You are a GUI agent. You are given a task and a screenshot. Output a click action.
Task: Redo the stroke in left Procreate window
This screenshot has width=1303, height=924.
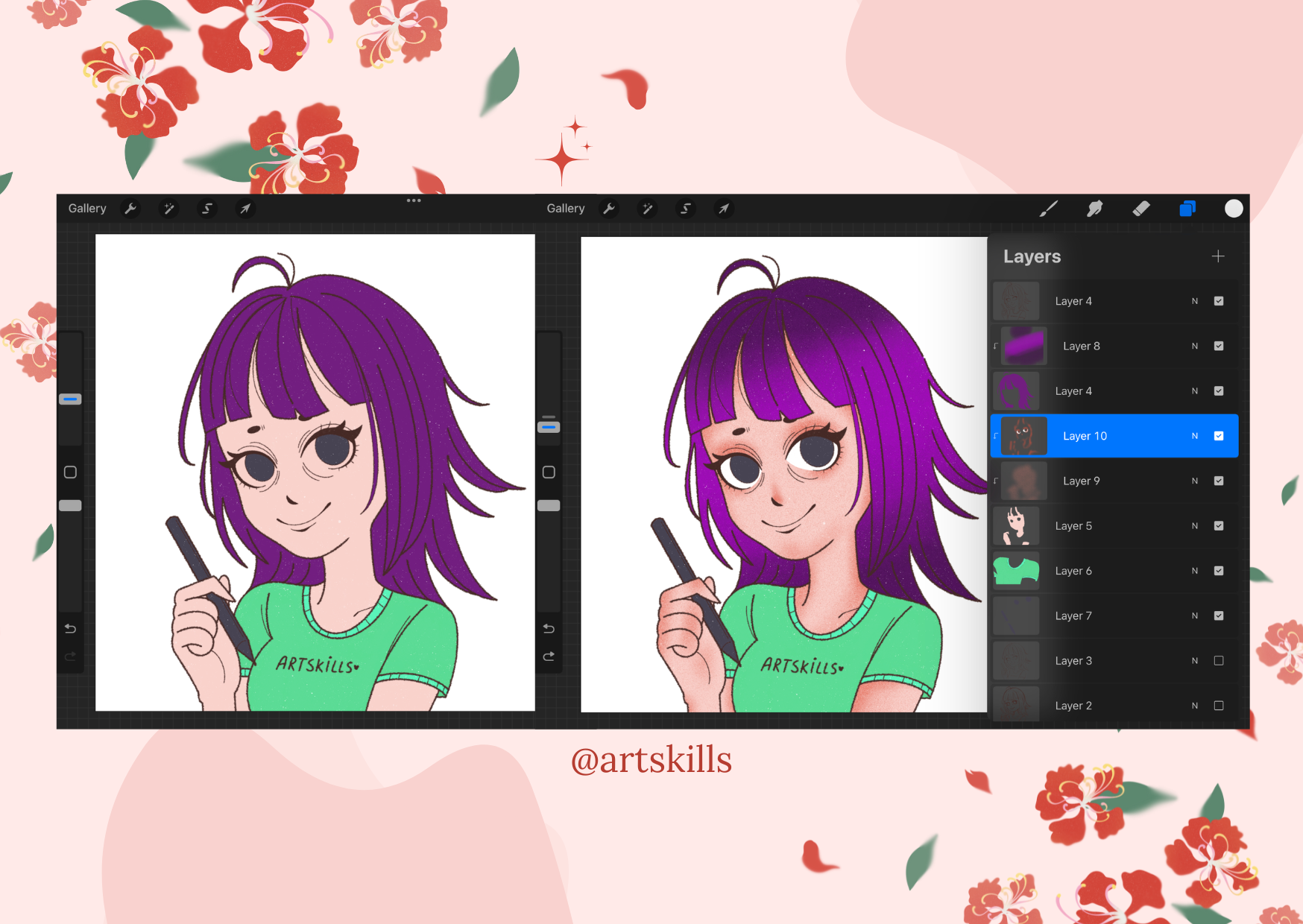click(x=70, y=656)
